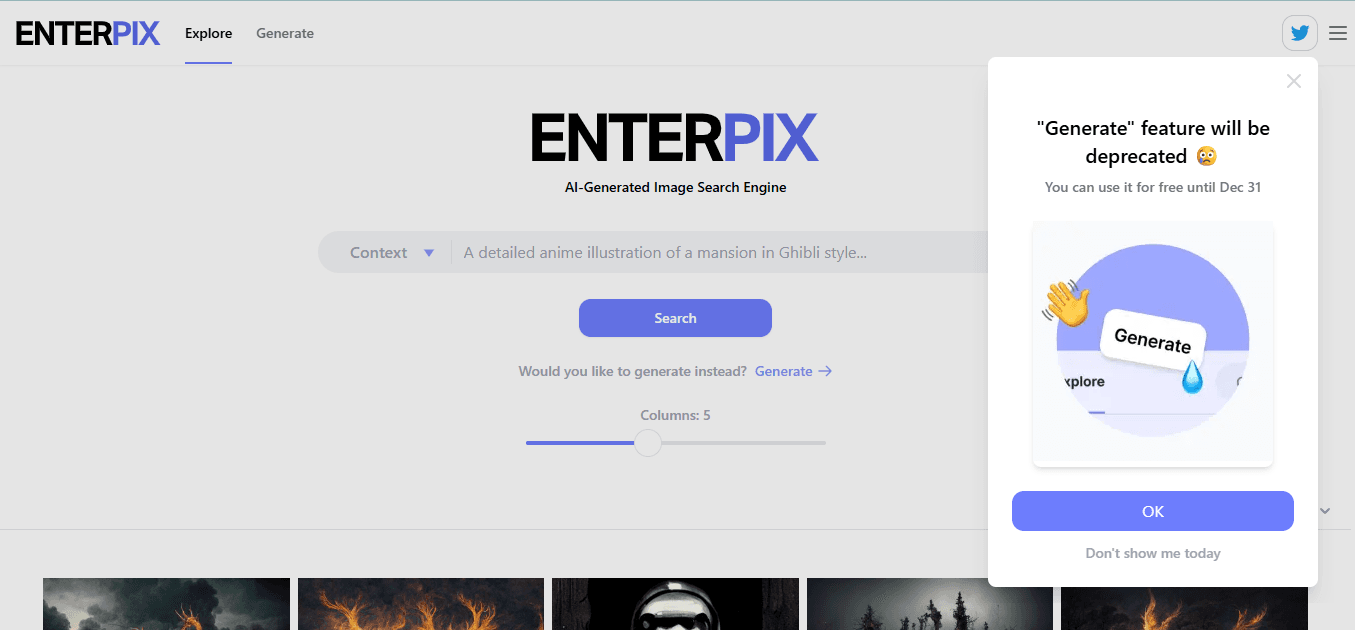Click the ENTERPIX logo
Screen dimensions: 1355x630
87,32
